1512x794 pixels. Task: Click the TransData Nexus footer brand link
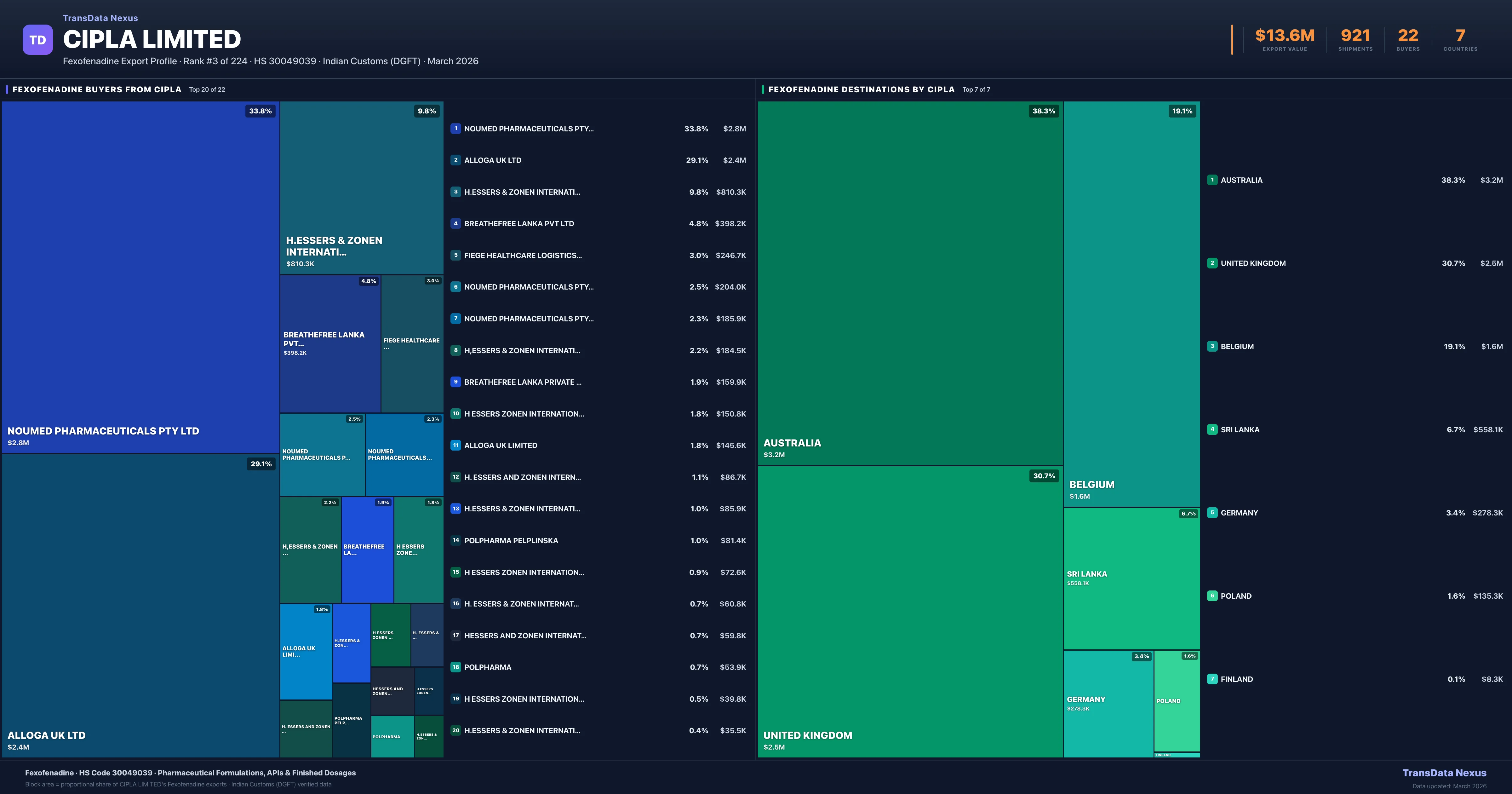click(1444, 773)
